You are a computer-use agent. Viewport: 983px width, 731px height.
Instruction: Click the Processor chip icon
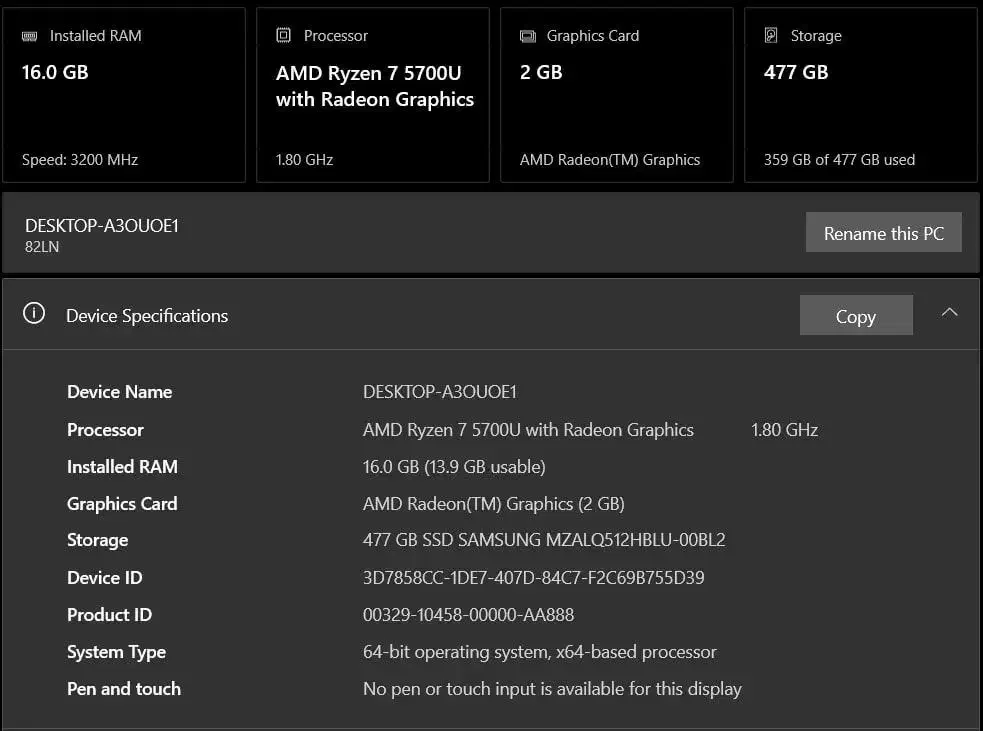coord(284,36)
